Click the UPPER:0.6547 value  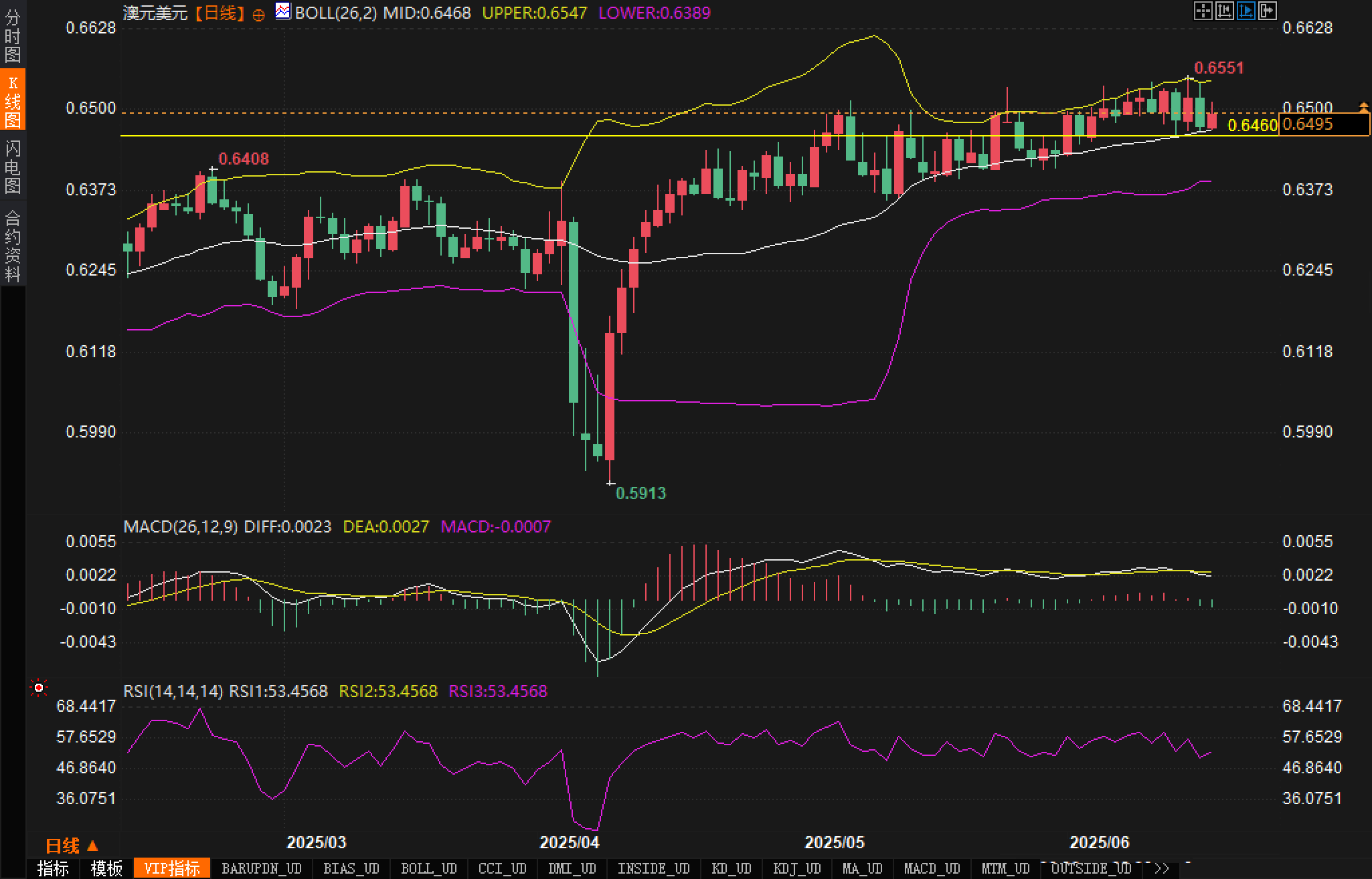pyautogui.click(x=535, y=13)
